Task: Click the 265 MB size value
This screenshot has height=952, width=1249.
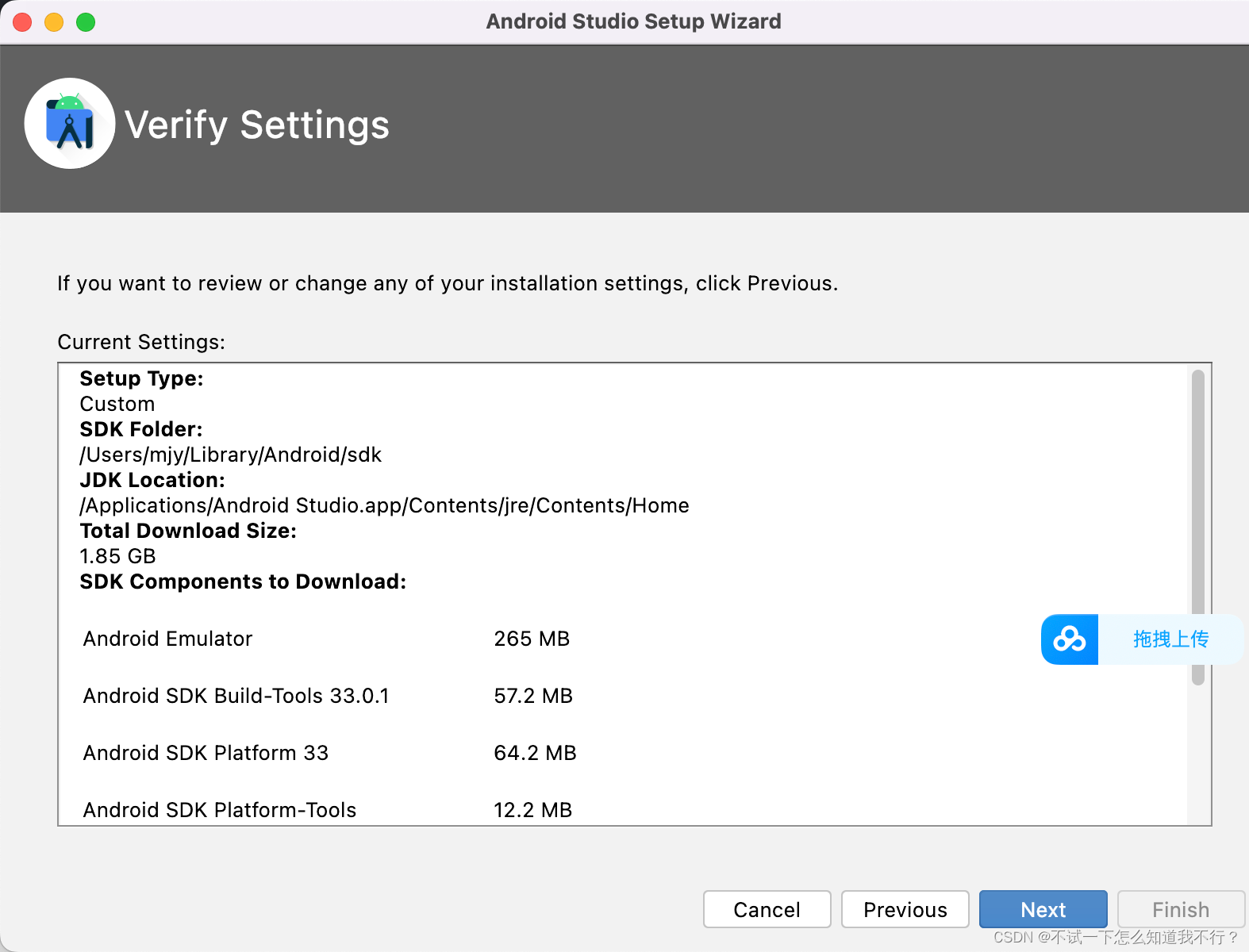Action: point(532,639)
